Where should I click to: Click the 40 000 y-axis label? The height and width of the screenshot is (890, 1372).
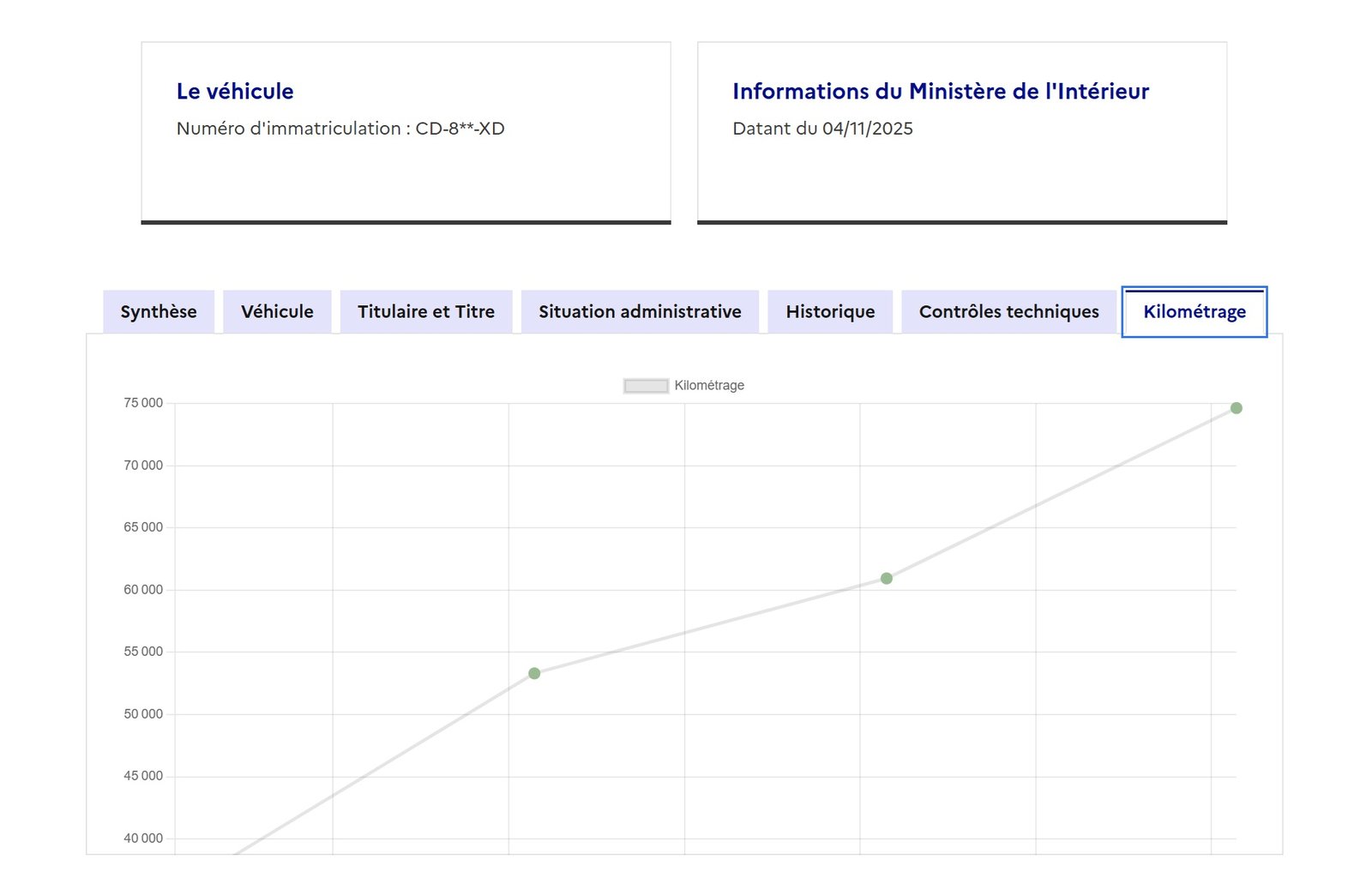point(143,839)
